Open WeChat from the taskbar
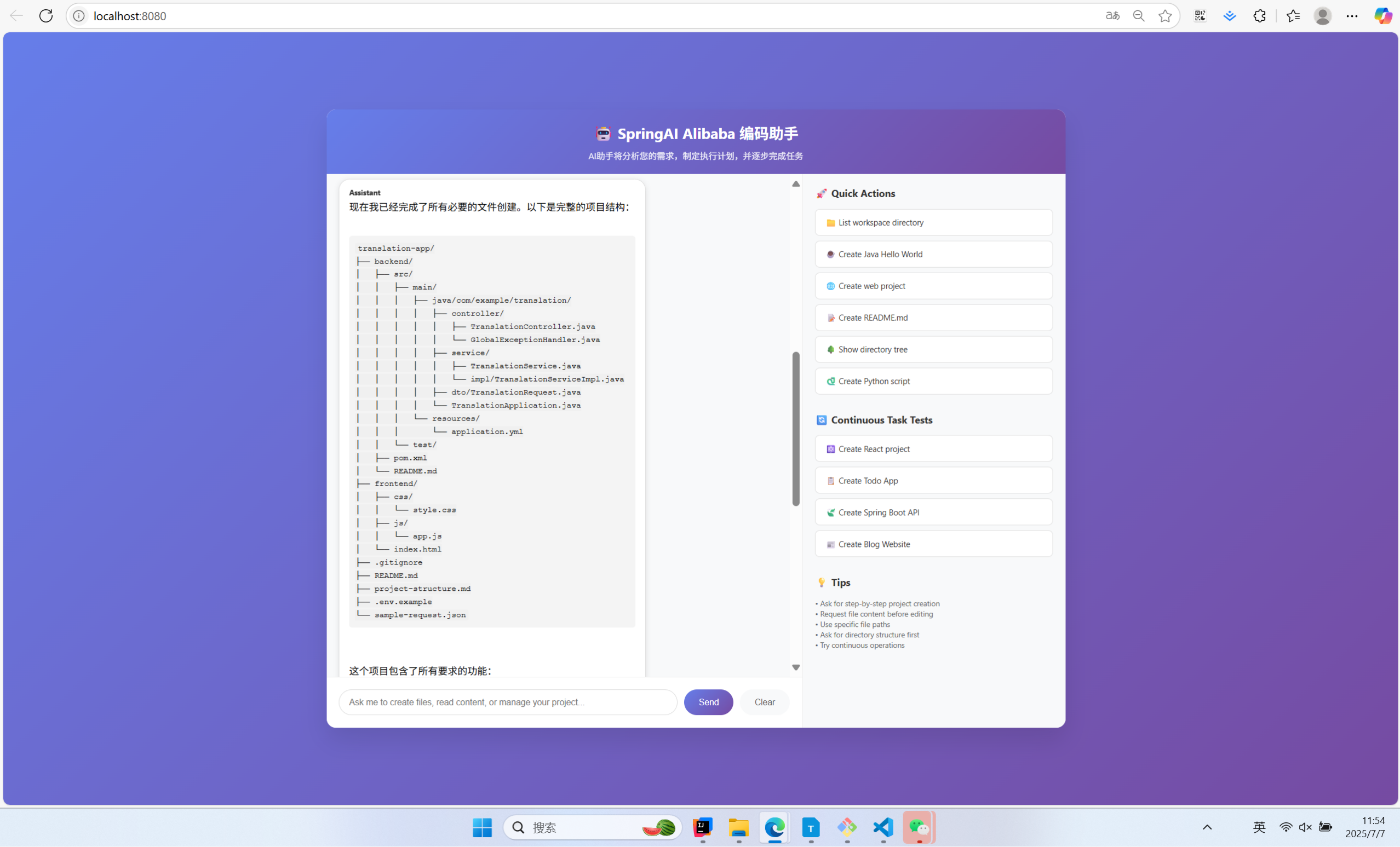This screenshot has height=847, width=1400. pos(918,828)
